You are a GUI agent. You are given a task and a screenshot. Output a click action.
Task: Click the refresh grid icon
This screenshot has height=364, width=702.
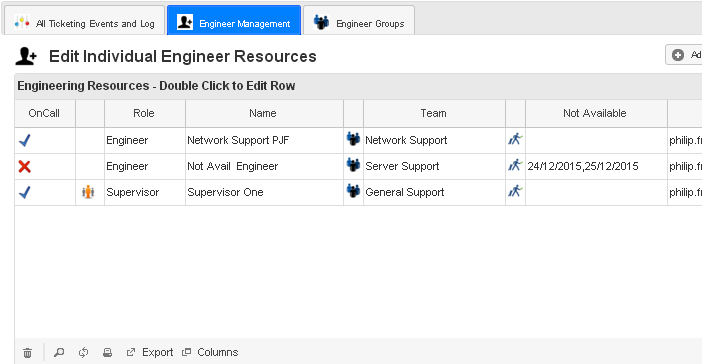83,352
